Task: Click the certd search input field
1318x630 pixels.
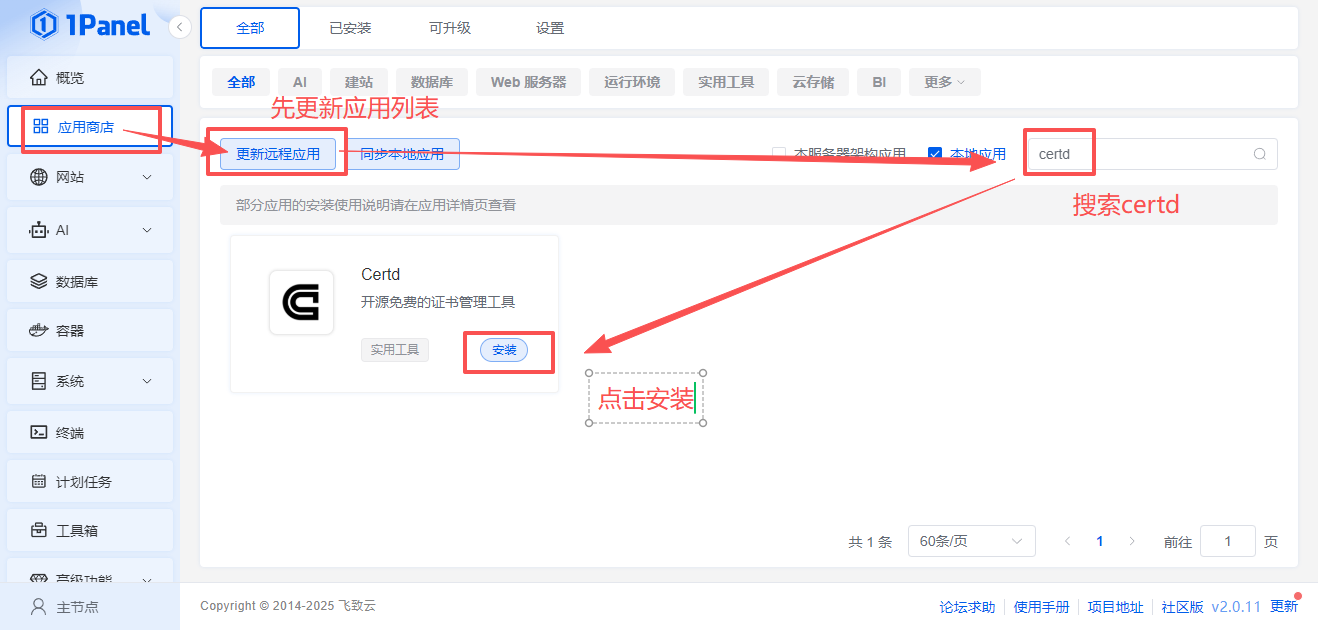Action: pyautogui.click(x=1140, y=154)
